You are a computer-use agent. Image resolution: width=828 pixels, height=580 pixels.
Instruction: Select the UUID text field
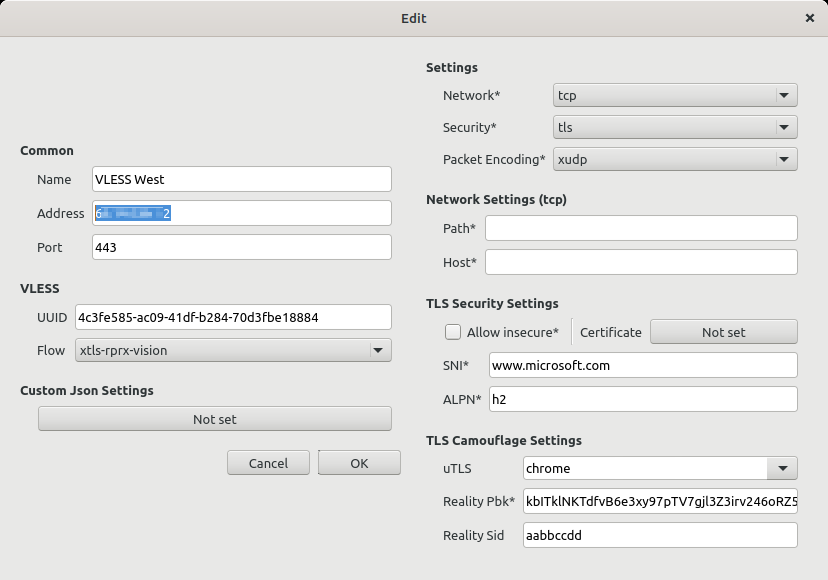pyautogui.click(x=232, y=318)
